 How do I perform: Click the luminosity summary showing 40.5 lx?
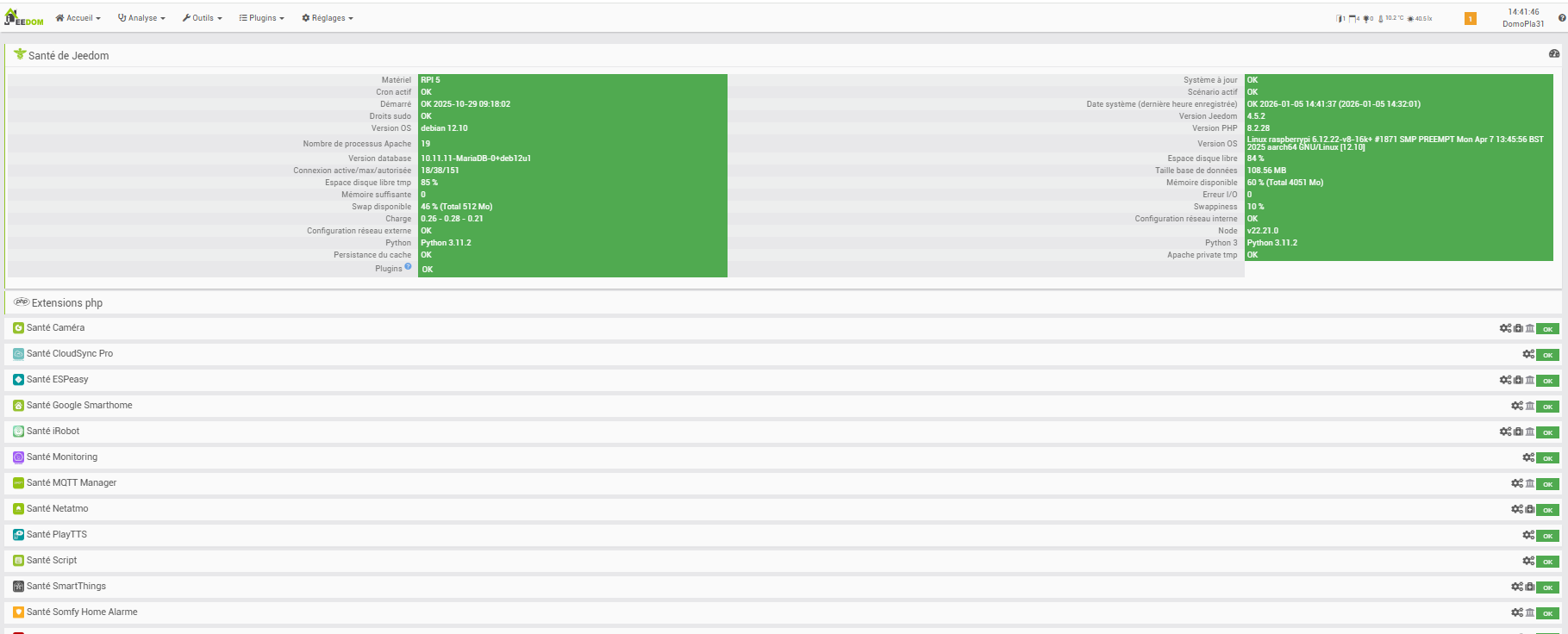point(1420,18)
